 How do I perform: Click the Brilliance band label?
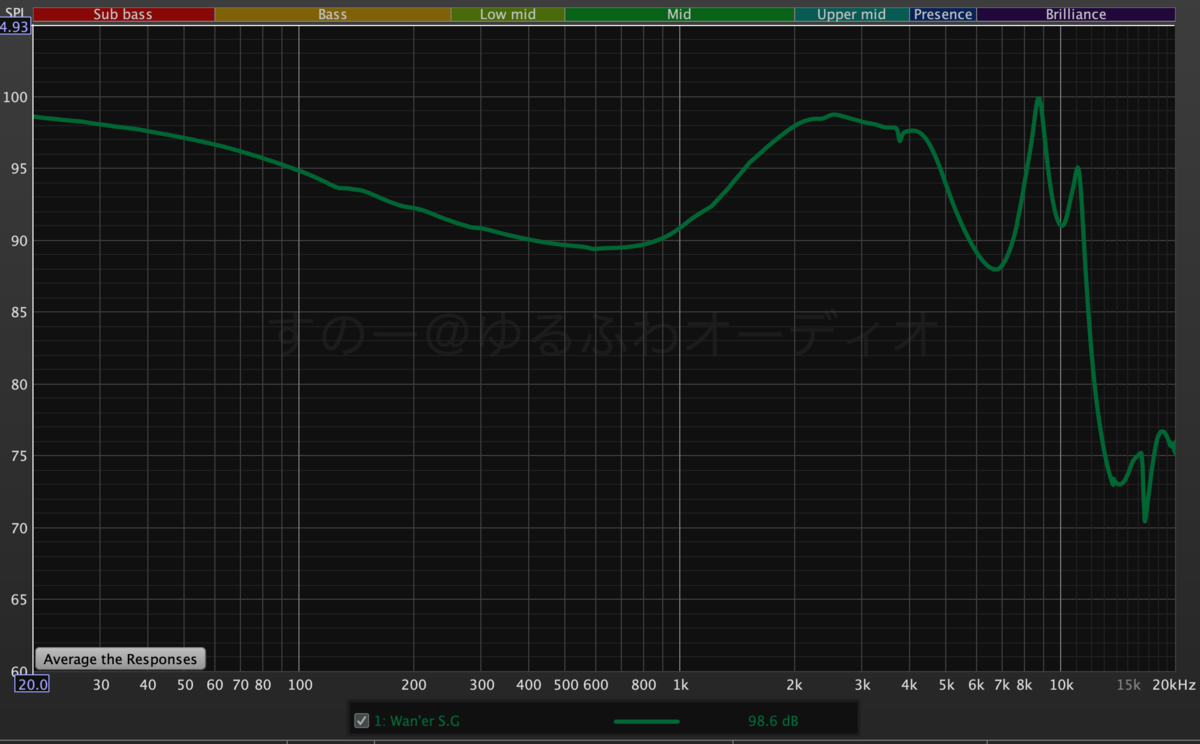pos(1076,14)
